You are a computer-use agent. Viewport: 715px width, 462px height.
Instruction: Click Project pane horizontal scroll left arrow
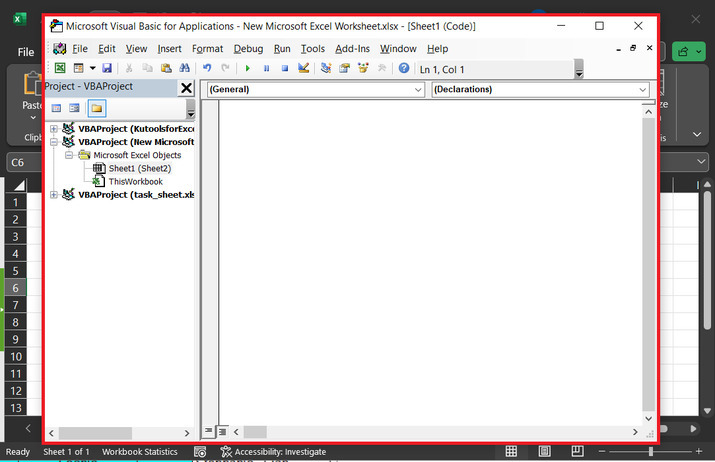(x=52, y=433)
